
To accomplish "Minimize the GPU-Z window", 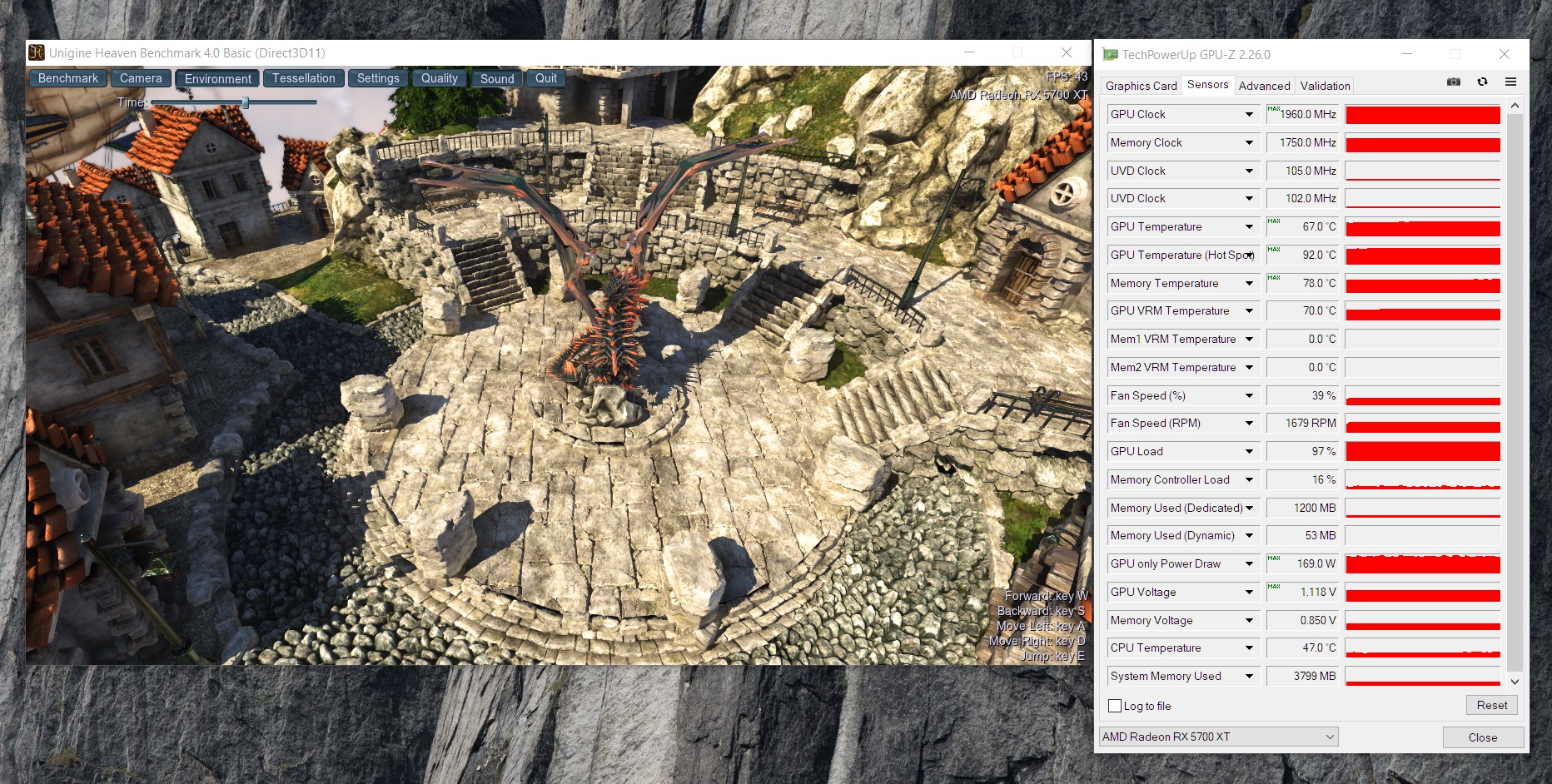I will pos(1407,54).
